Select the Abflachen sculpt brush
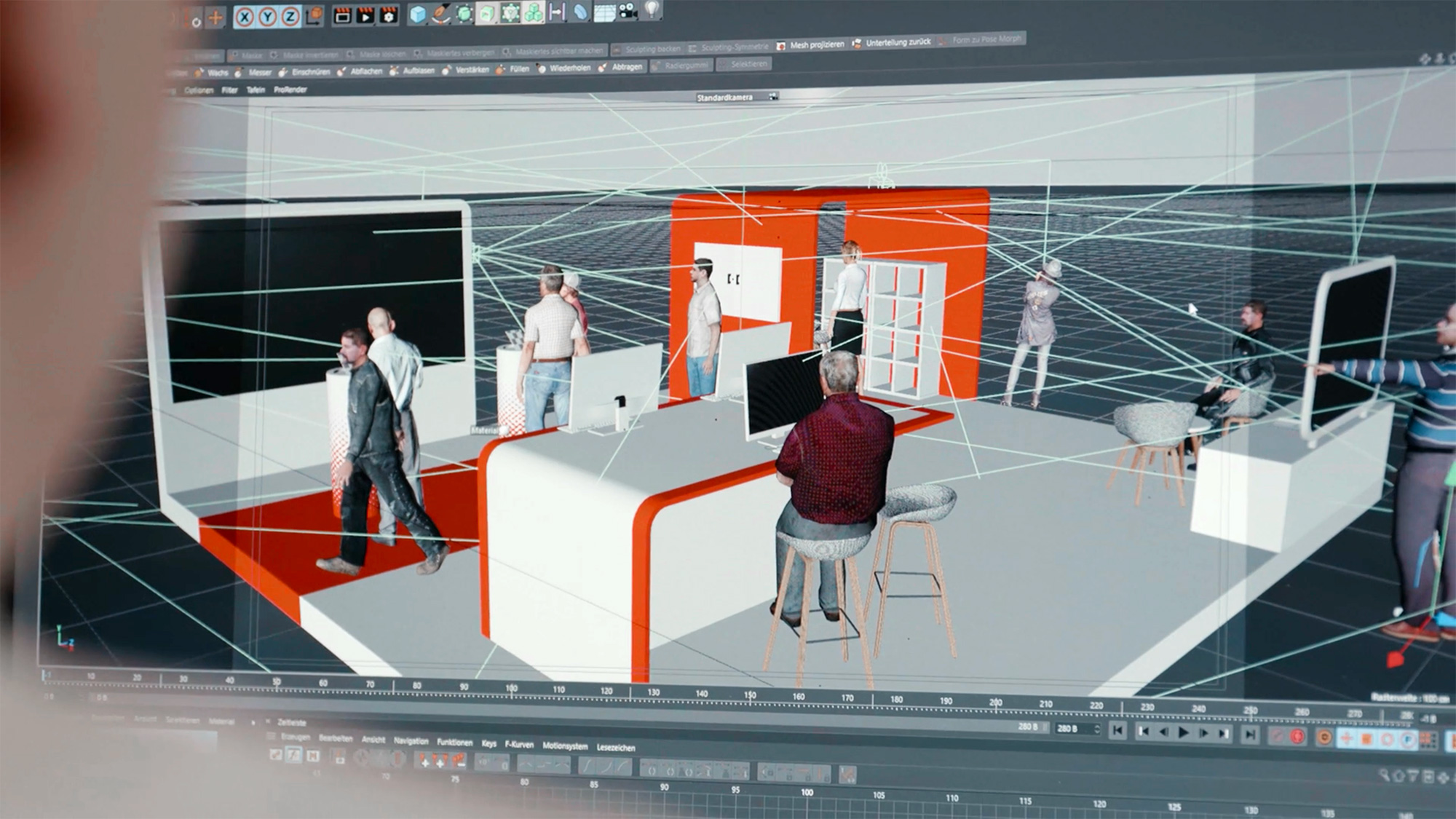The height and width of the screenshot is (819, 1456). tap(360, 71)
